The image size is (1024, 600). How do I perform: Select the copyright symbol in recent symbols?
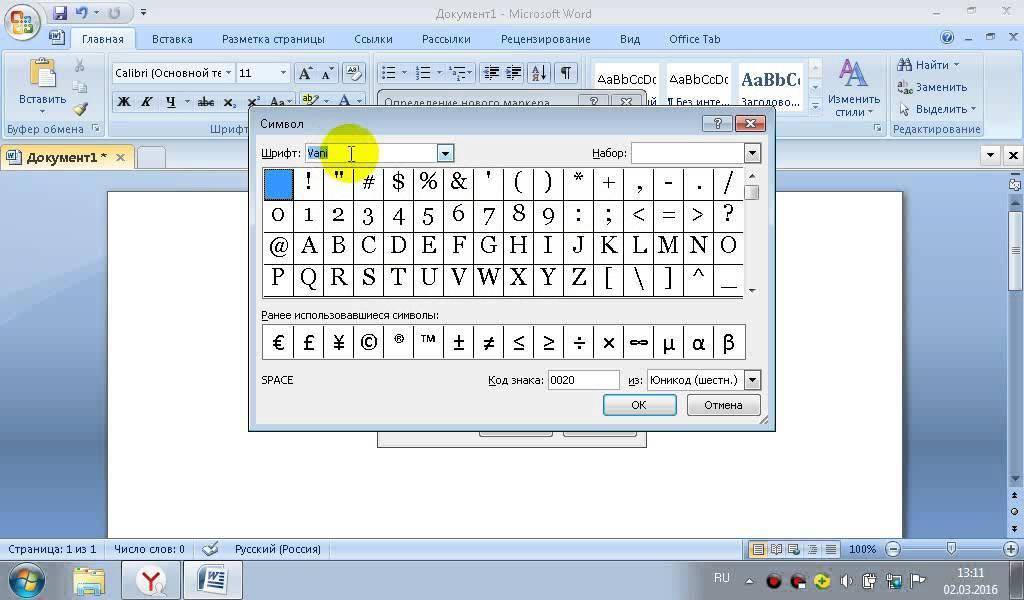[368, 343]
